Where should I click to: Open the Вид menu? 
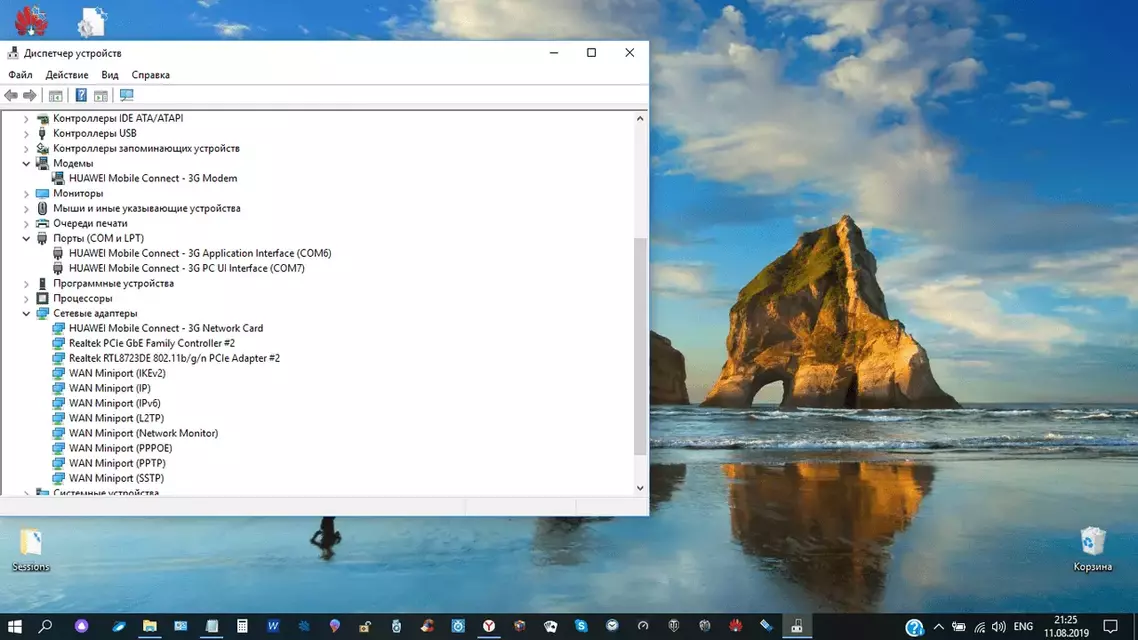pos(110,75)
